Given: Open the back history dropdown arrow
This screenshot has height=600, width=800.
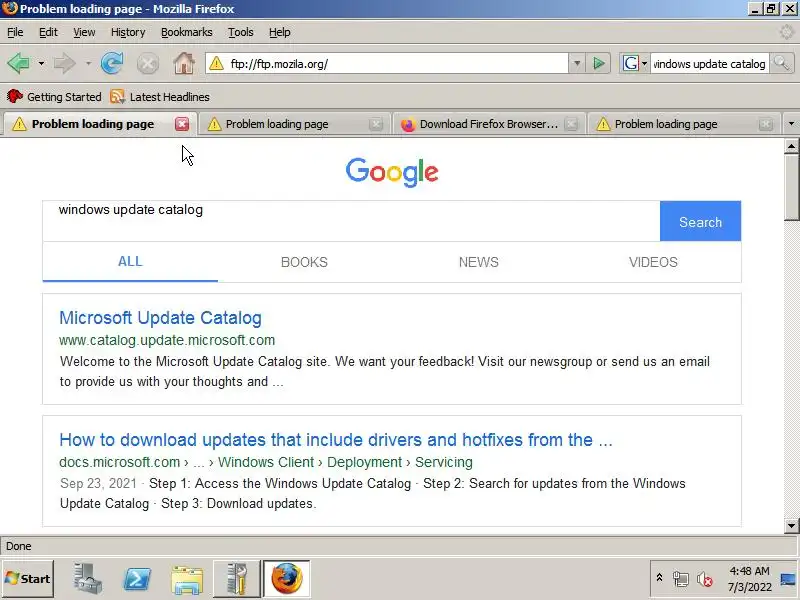Looking at the screenshot, I should click(x=41, y=64).
